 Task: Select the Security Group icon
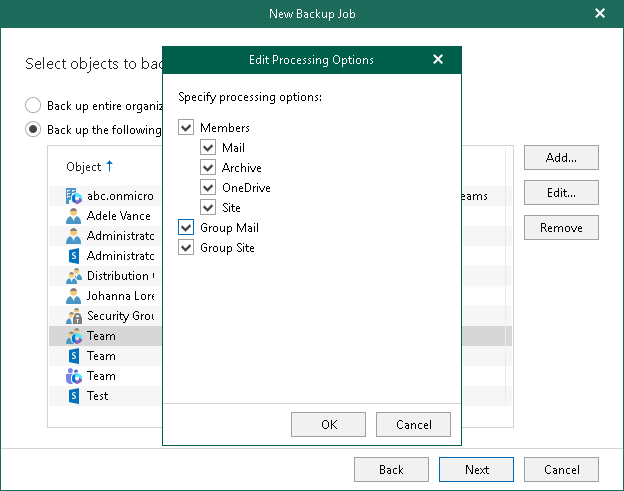click(x=73, y=316)
